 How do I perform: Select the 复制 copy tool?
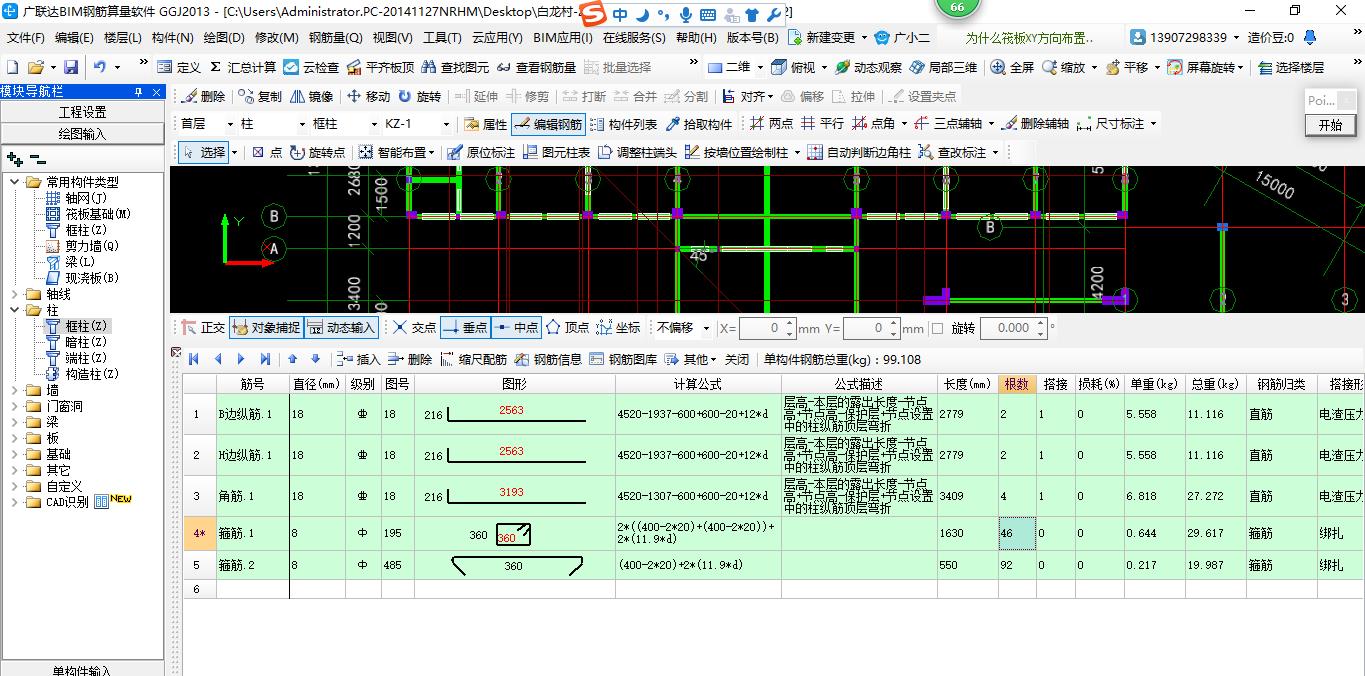click(x=260, y=96)
